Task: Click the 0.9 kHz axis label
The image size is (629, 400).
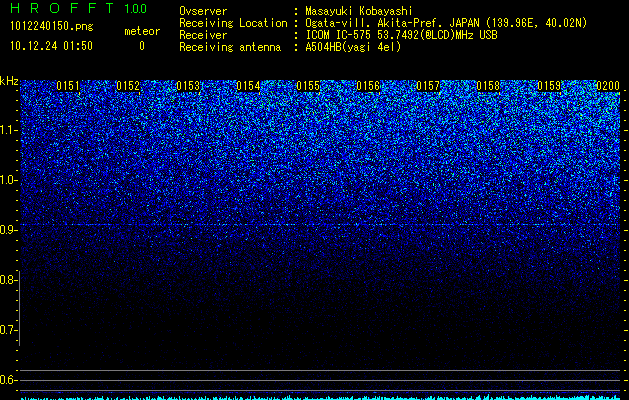Action: click(8, 230)
